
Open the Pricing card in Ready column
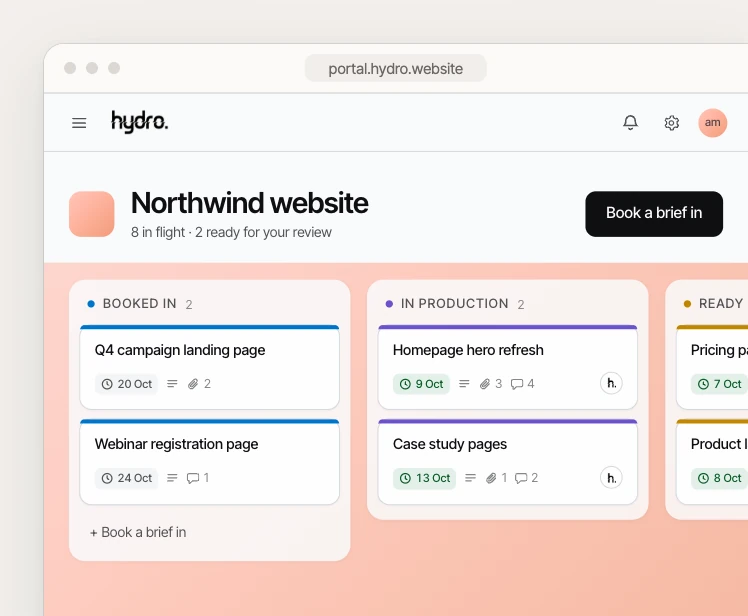[x=712, y=367]
